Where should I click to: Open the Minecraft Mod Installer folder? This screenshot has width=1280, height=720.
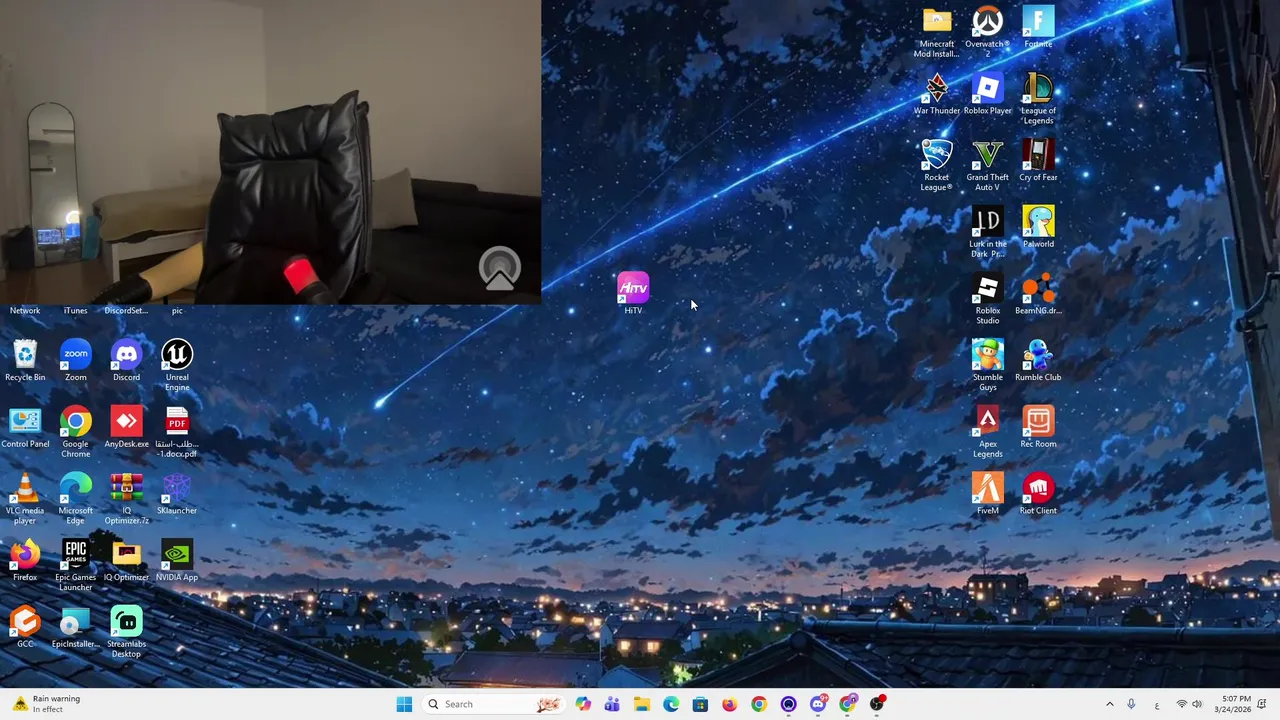click(x=937, y=33)
